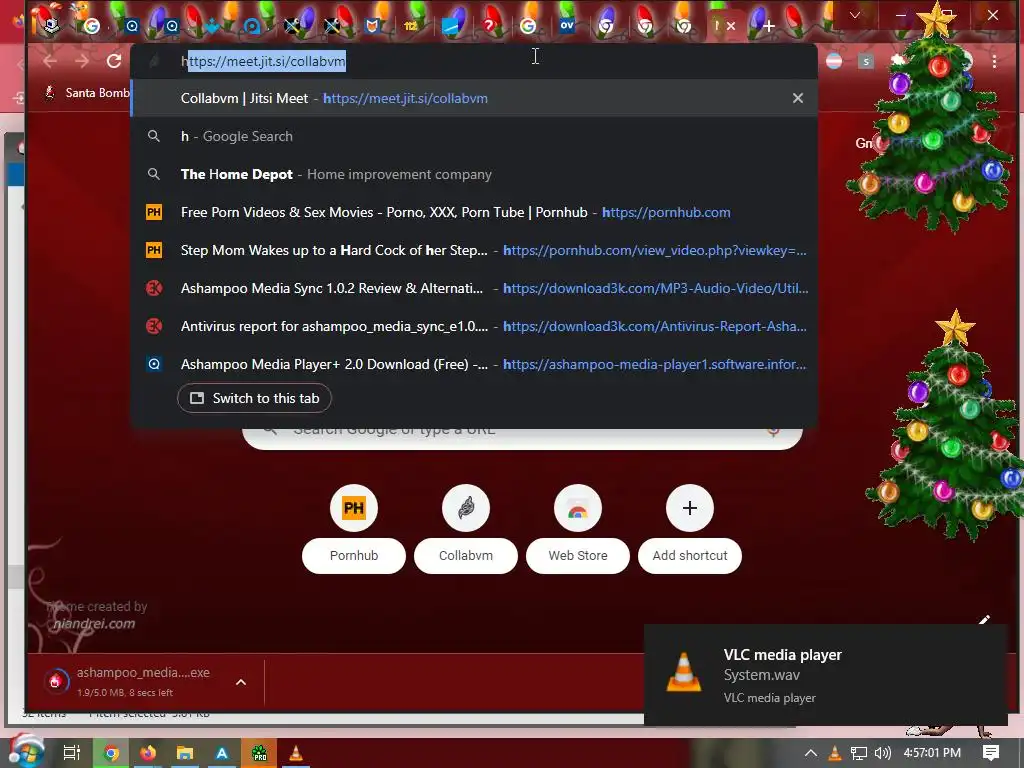Click the striped flag extension icon
Viewport: 1024px width, 768px height.
coord(834,61)
